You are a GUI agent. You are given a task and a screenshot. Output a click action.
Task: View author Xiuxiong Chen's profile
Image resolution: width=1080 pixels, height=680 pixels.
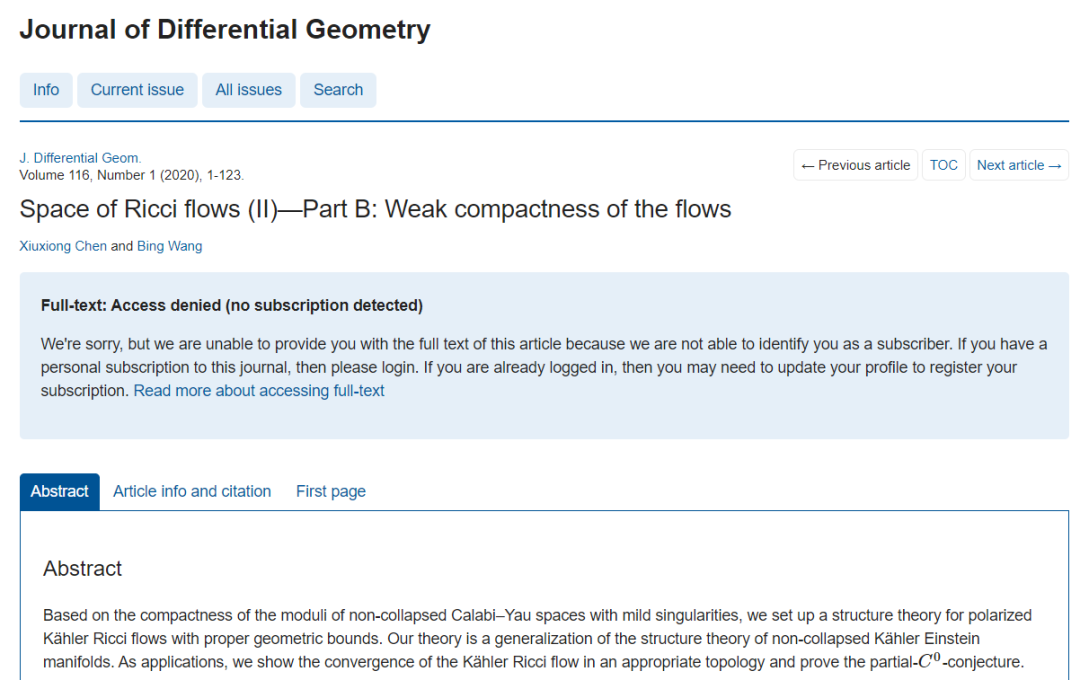63,246
